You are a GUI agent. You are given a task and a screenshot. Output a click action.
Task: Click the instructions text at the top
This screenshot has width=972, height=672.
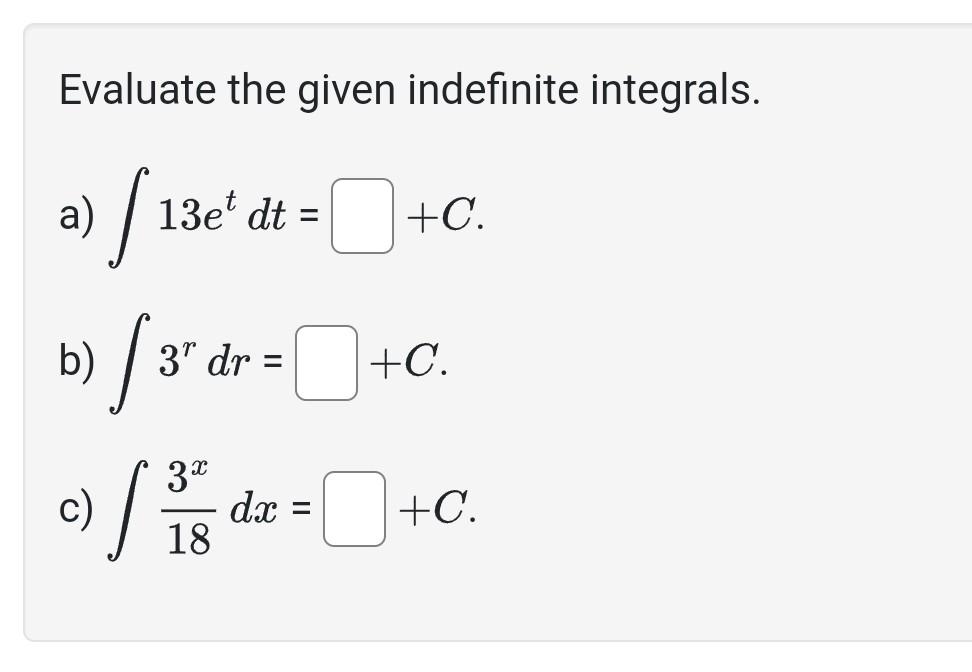click(x=409, y=91)
